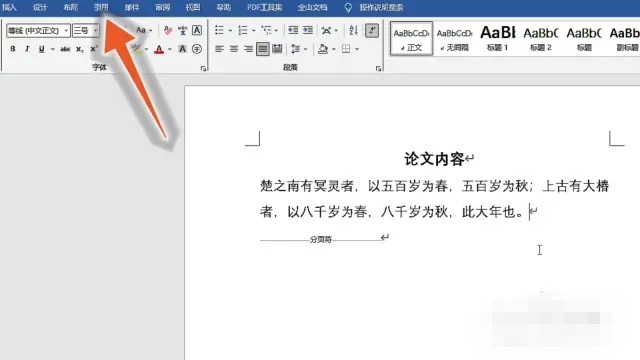Expand Aa change case dropdown
The height and width of the screenshot is (360, 640).
[150, 31]
